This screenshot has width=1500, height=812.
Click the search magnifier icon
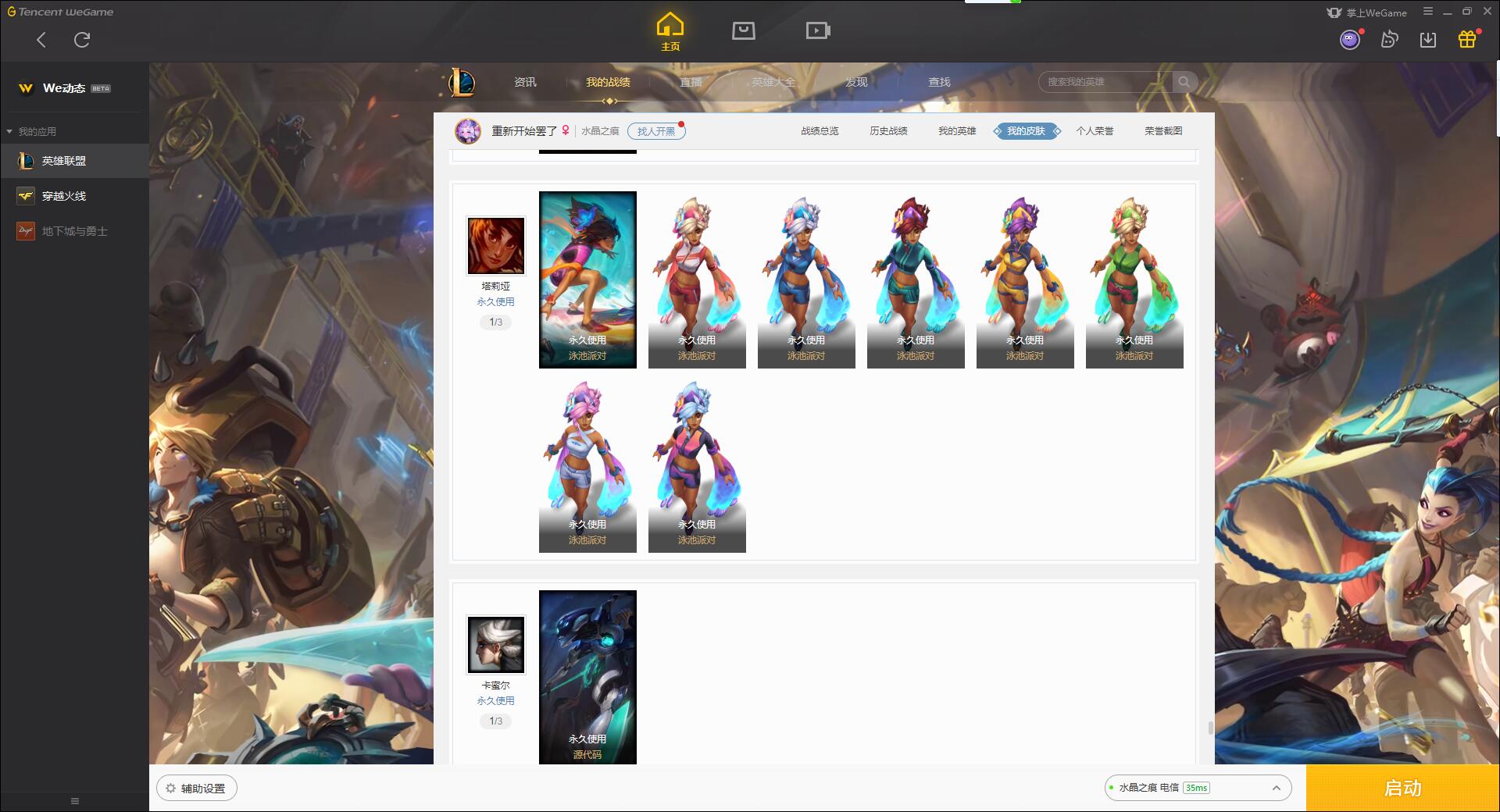point(1184,82)
